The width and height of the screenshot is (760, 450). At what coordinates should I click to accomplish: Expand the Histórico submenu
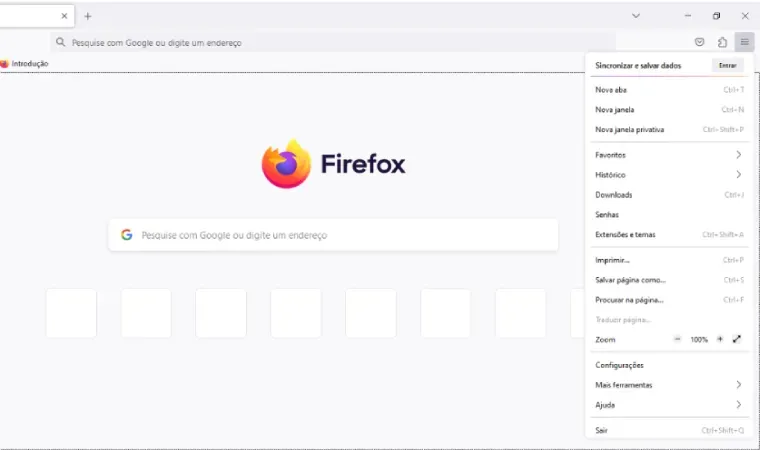(669, 175)
